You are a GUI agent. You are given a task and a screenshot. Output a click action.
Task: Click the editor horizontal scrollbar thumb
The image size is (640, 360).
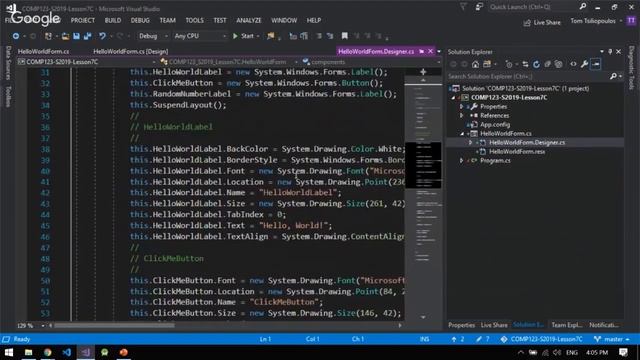coord(114,325)
